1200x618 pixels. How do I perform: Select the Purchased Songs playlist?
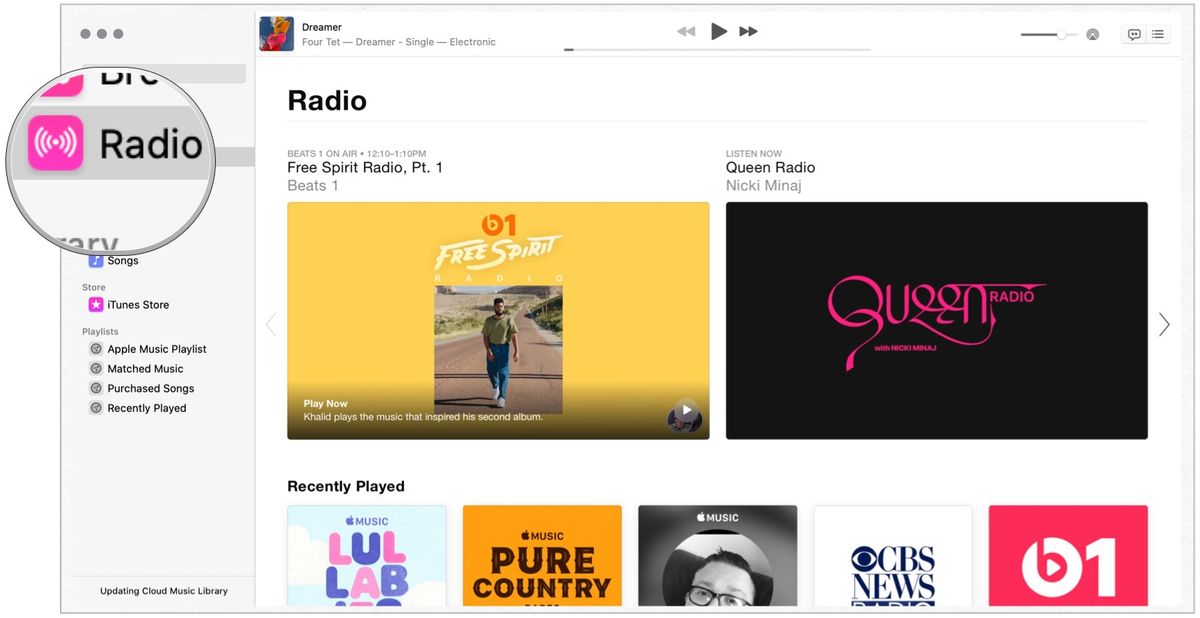[150, 388]
